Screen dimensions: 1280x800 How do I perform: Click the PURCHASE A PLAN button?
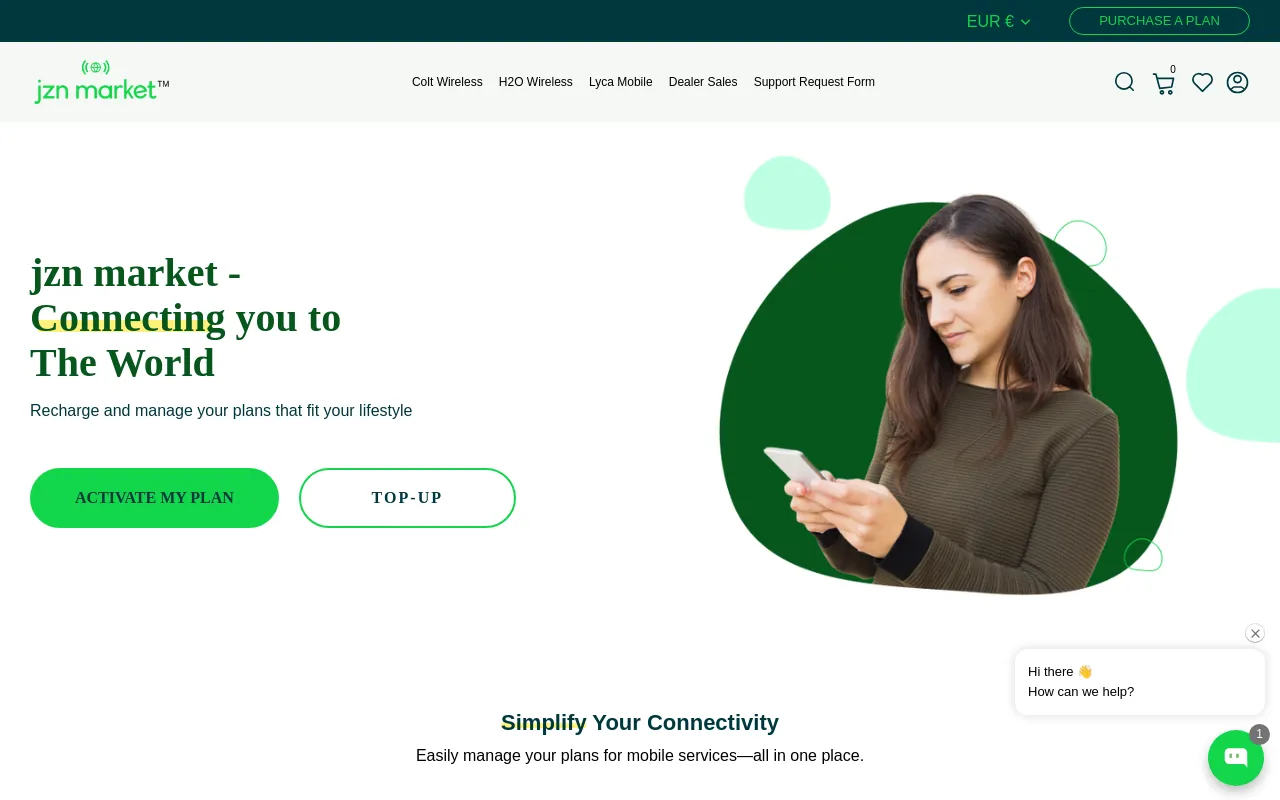coord(1159,21)
